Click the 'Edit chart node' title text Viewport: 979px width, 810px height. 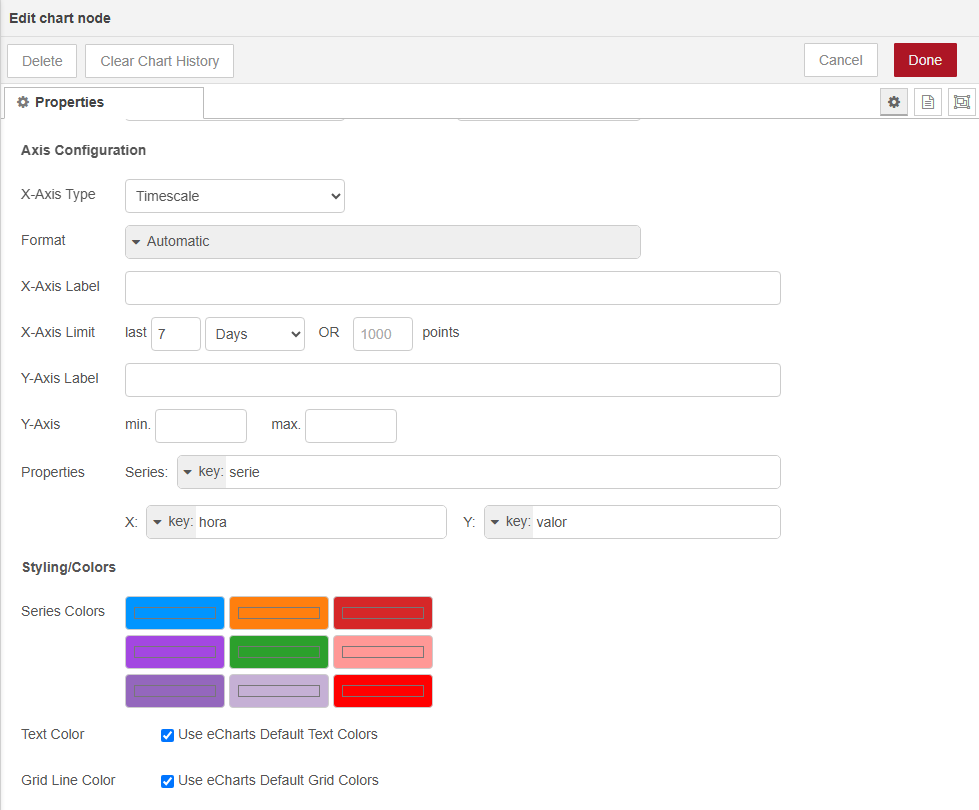[x=60, y=18]
